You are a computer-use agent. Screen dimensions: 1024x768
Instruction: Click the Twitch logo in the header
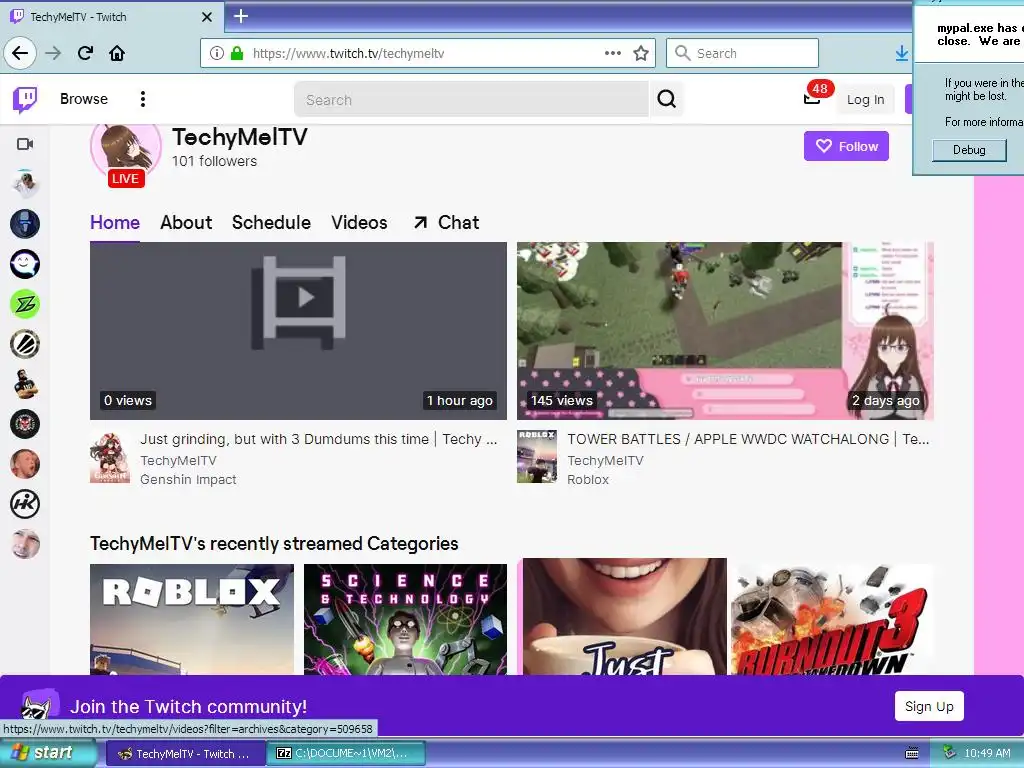click(x=25, y=99)
